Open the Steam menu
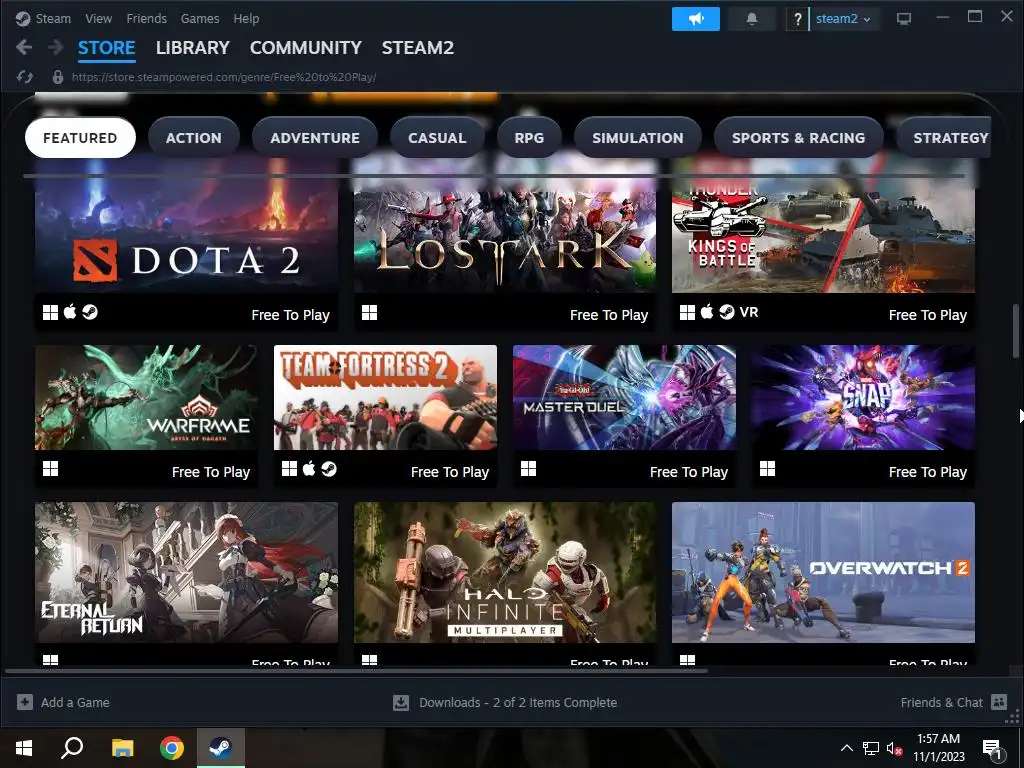 click(x=53, y=19)
